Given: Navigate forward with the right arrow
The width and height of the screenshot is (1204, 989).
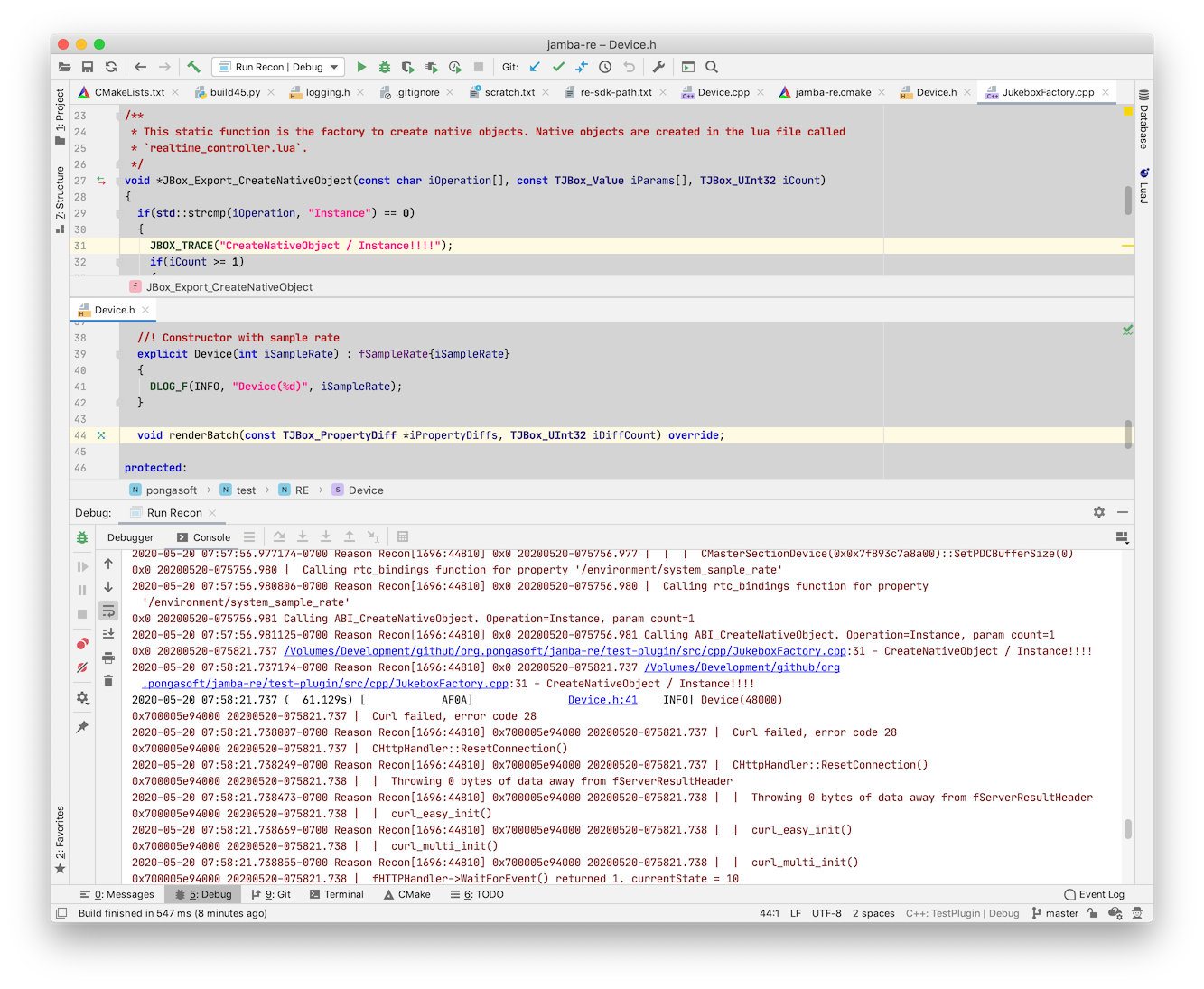Looking at the screenshot, I should point(164,67).
